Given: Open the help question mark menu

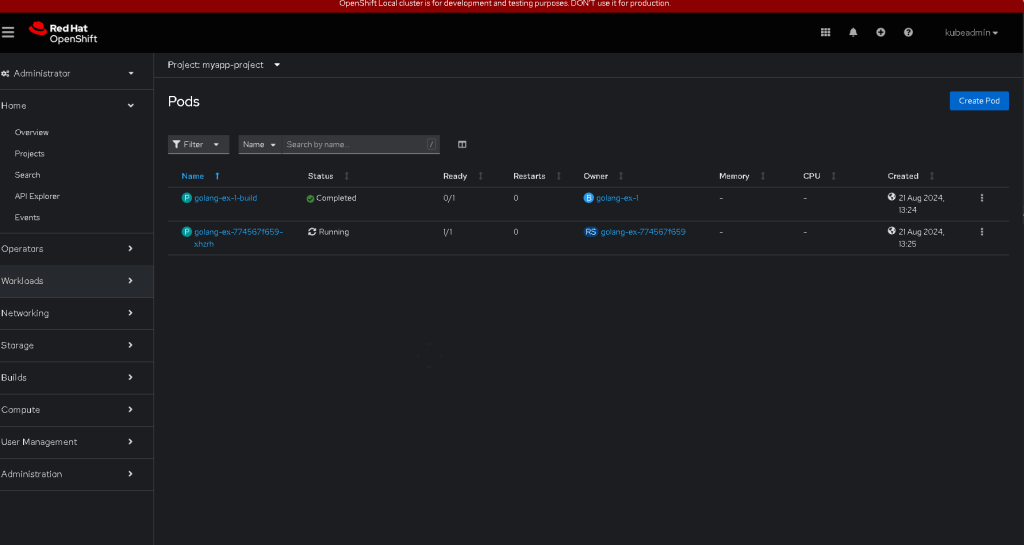Looking at the screenshot, I should 908,32.
